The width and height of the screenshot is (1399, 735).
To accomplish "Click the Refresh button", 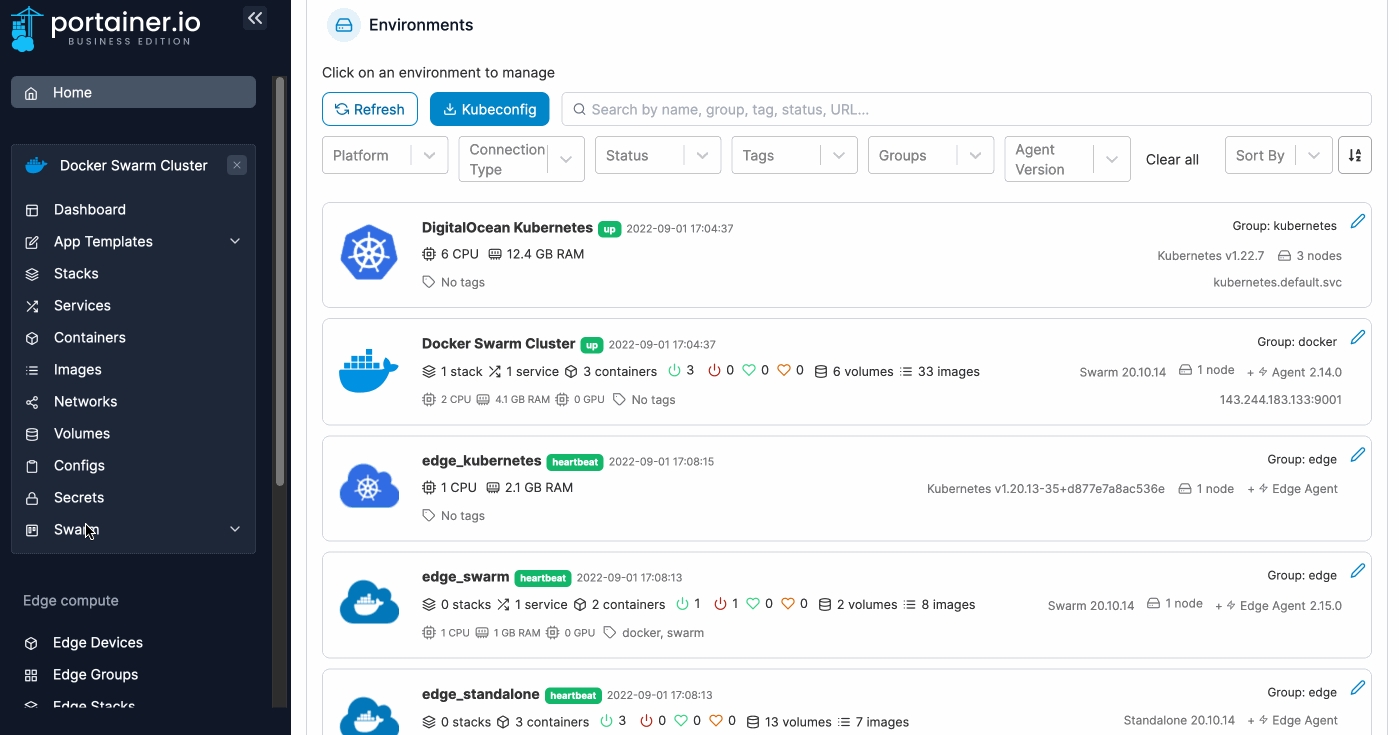I will [x=369, y=109].
